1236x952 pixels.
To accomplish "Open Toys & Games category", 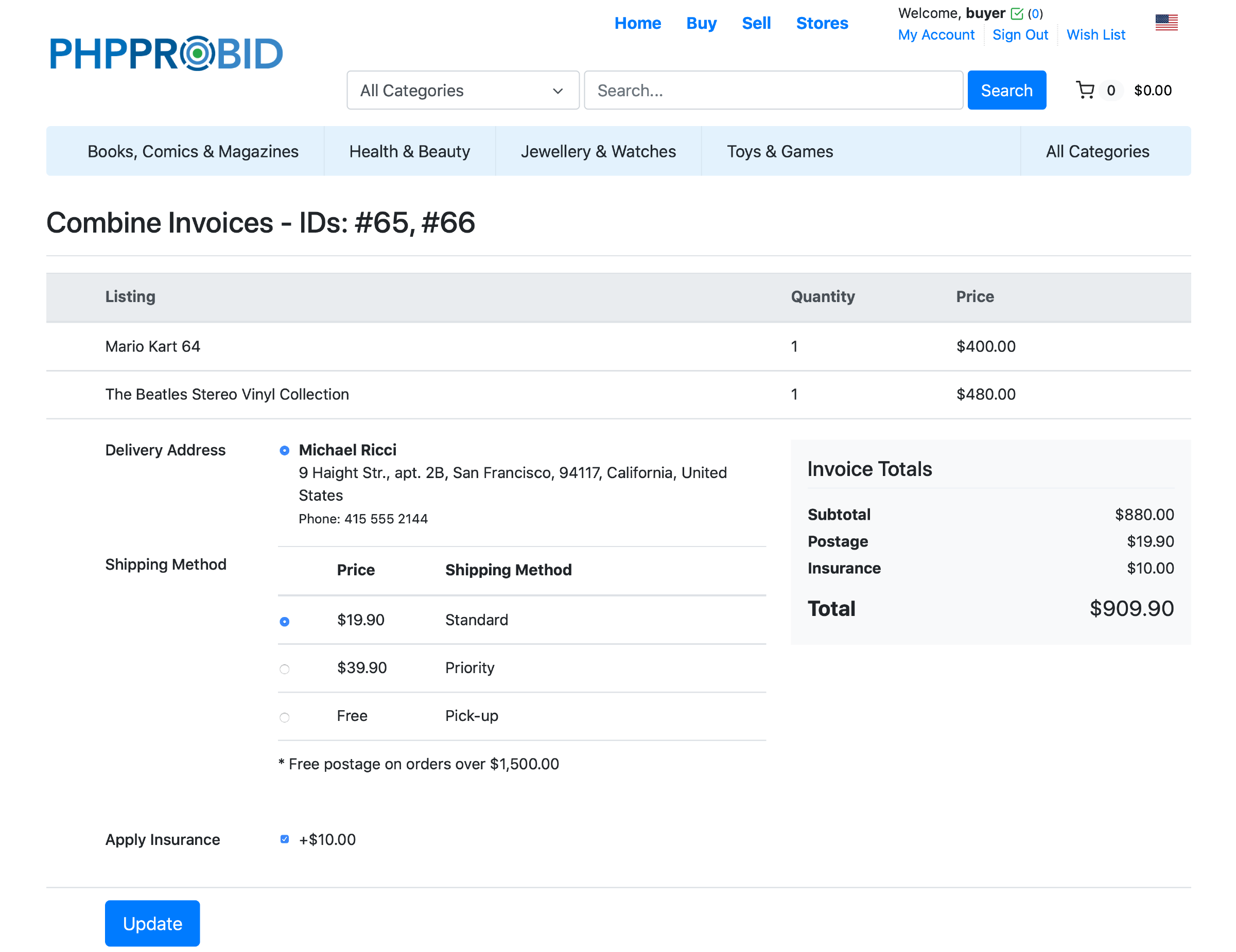I will tap(779, 152).
